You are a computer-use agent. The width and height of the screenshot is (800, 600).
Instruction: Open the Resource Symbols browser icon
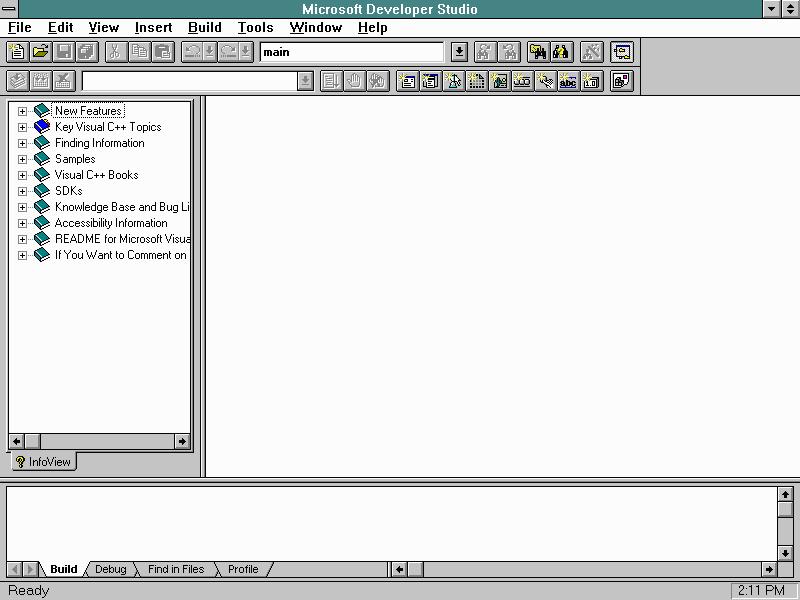tap(620, 81)
